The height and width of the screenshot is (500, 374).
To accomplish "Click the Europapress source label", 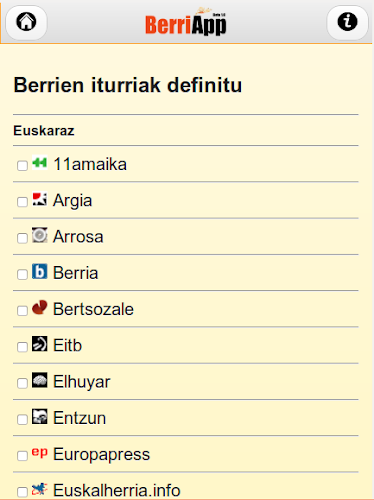I will click(101, 454).
